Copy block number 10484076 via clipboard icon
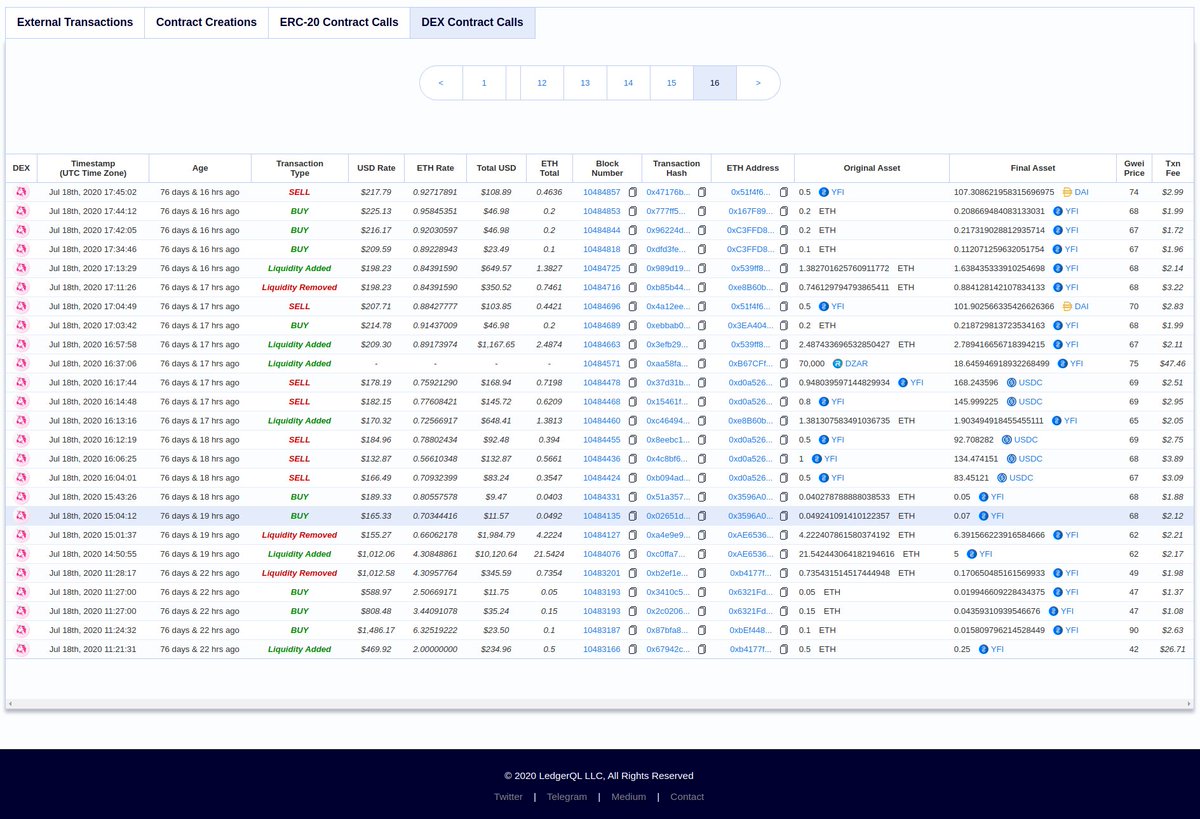Viewport: 1200px width, 819px height. [x=633, y=554]
